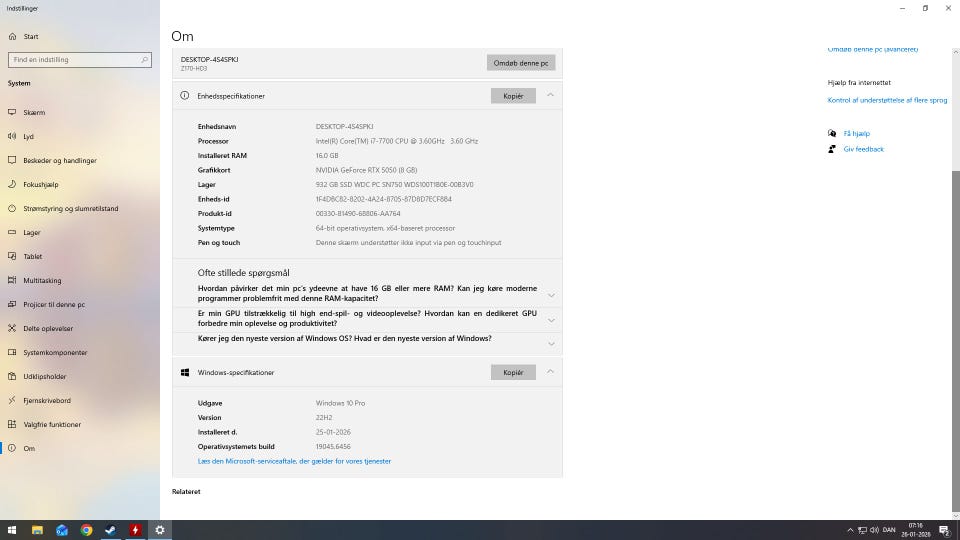Click the DAN language indicator
Image resolution: width=960 pixels, height=540 pixels.
pos(889,530)
